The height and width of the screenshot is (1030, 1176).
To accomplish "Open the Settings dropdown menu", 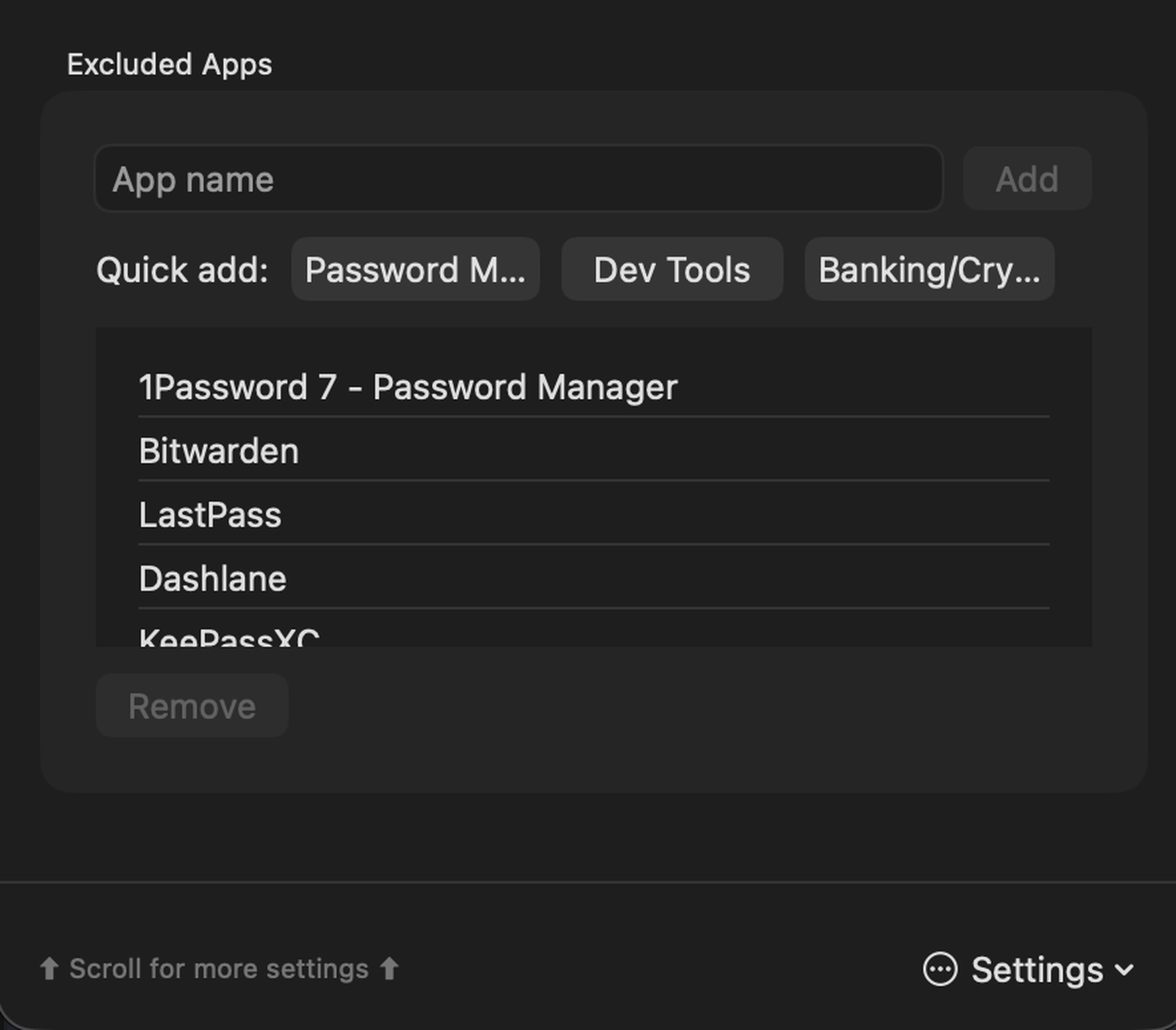I will click(x=1029, y=970).
